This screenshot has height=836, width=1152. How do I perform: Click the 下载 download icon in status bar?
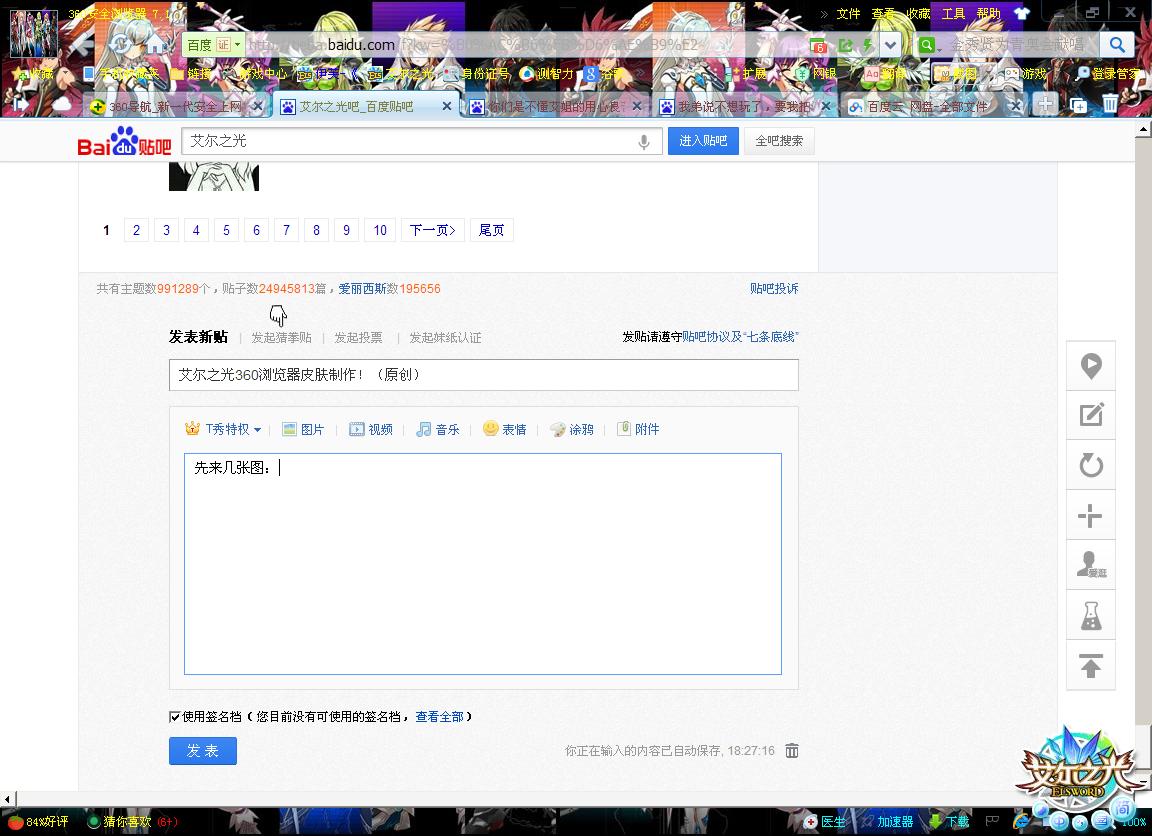coord(949,821)
